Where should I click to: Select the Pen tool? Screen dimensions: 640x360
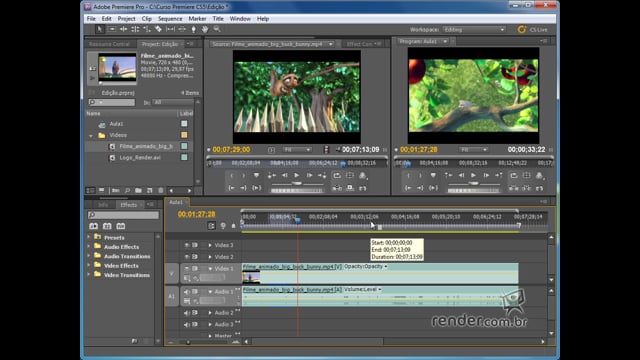[x=193, y=29]
